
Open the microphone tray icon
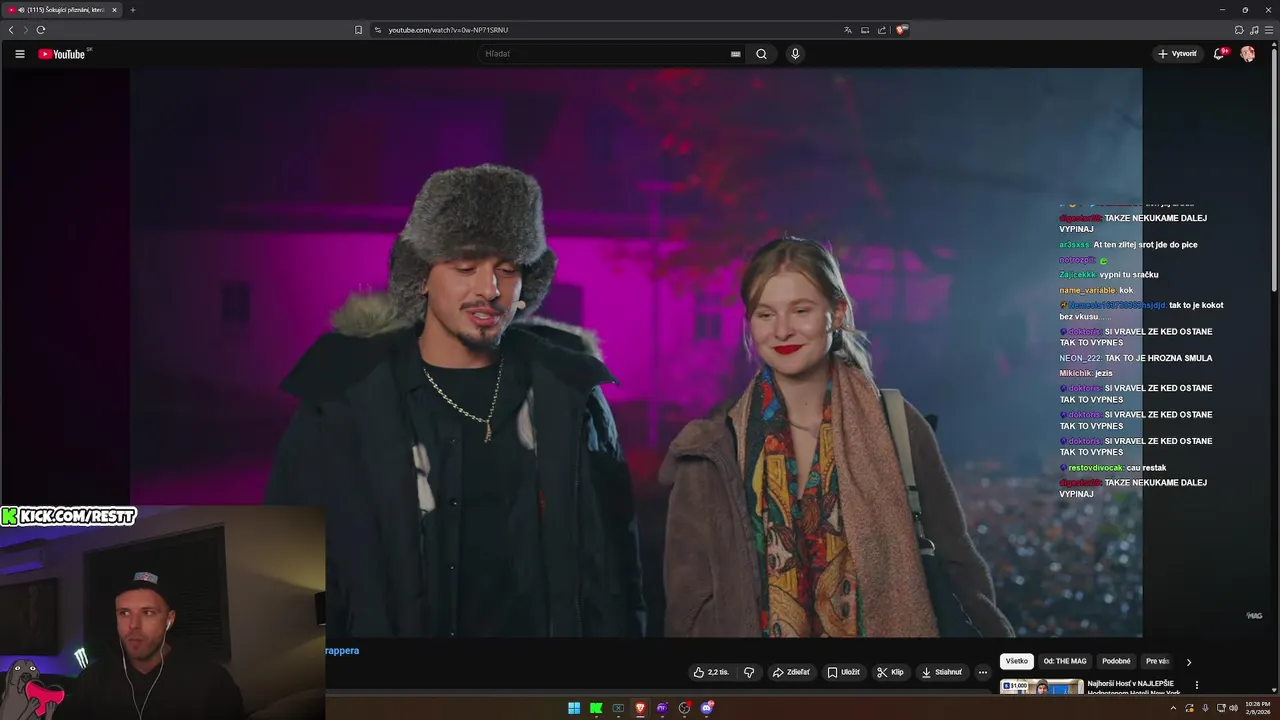(x=1205, y=708)
